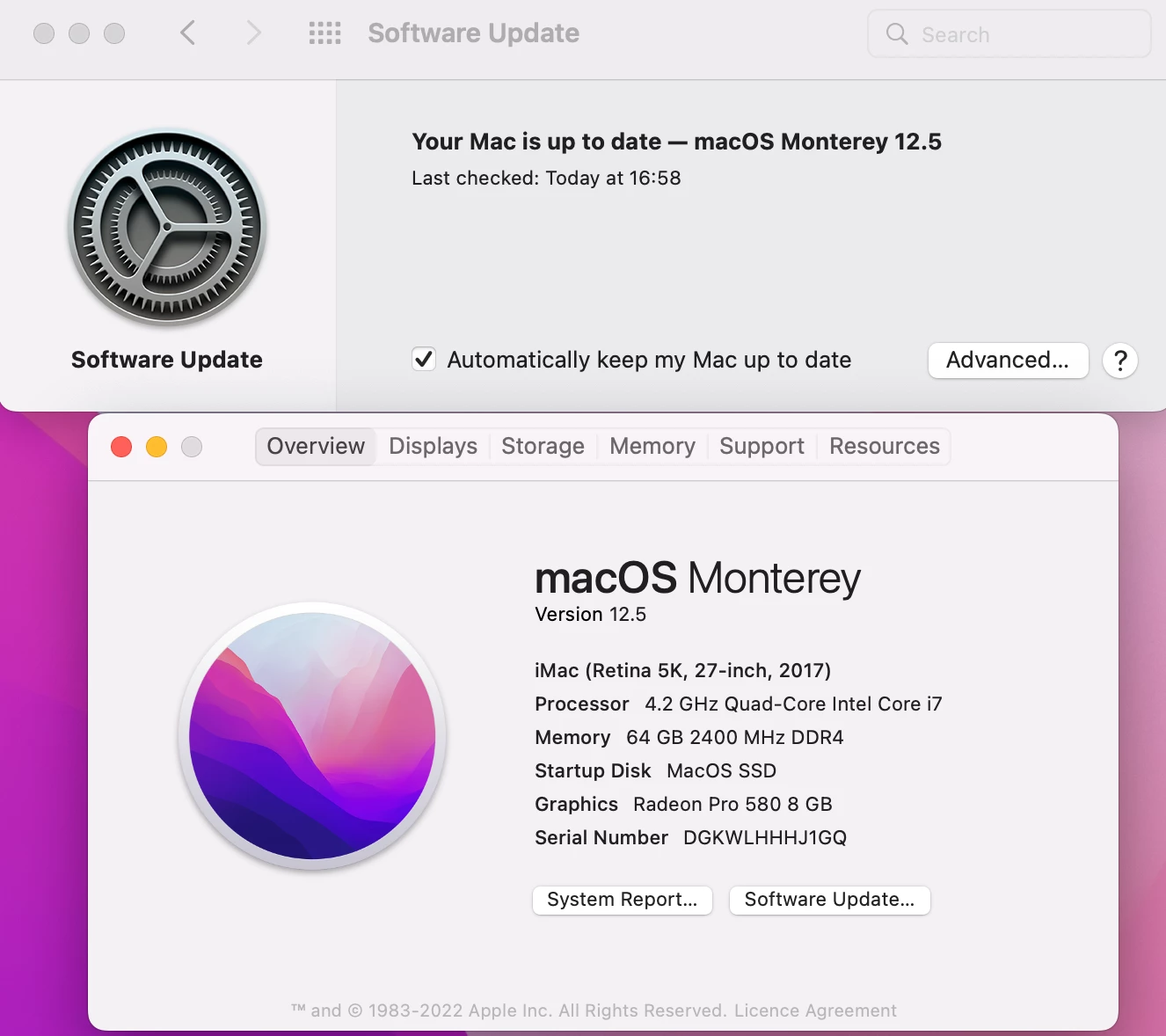Viewport: 1166px width, 1036px height.
Task: Click the macOS Monterey title text
Action: 697,578
